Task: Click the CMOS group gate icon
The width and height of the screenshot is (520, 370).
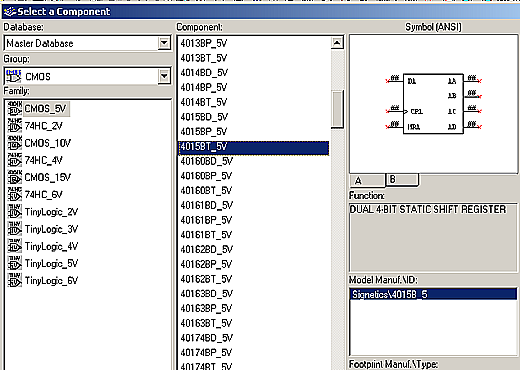Action: tap(14, 76)
